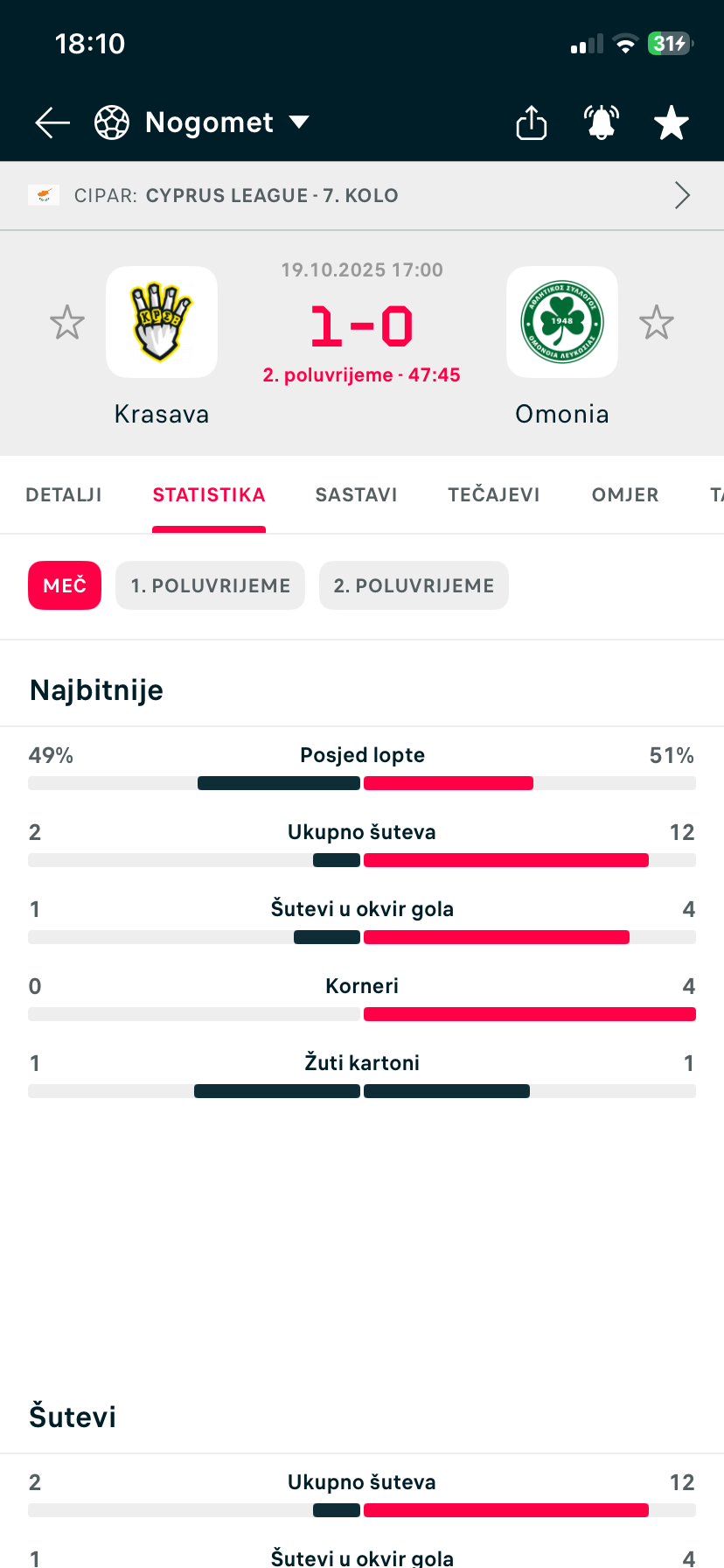
Task: Open the Omjer tab
Action: point(625,495)
